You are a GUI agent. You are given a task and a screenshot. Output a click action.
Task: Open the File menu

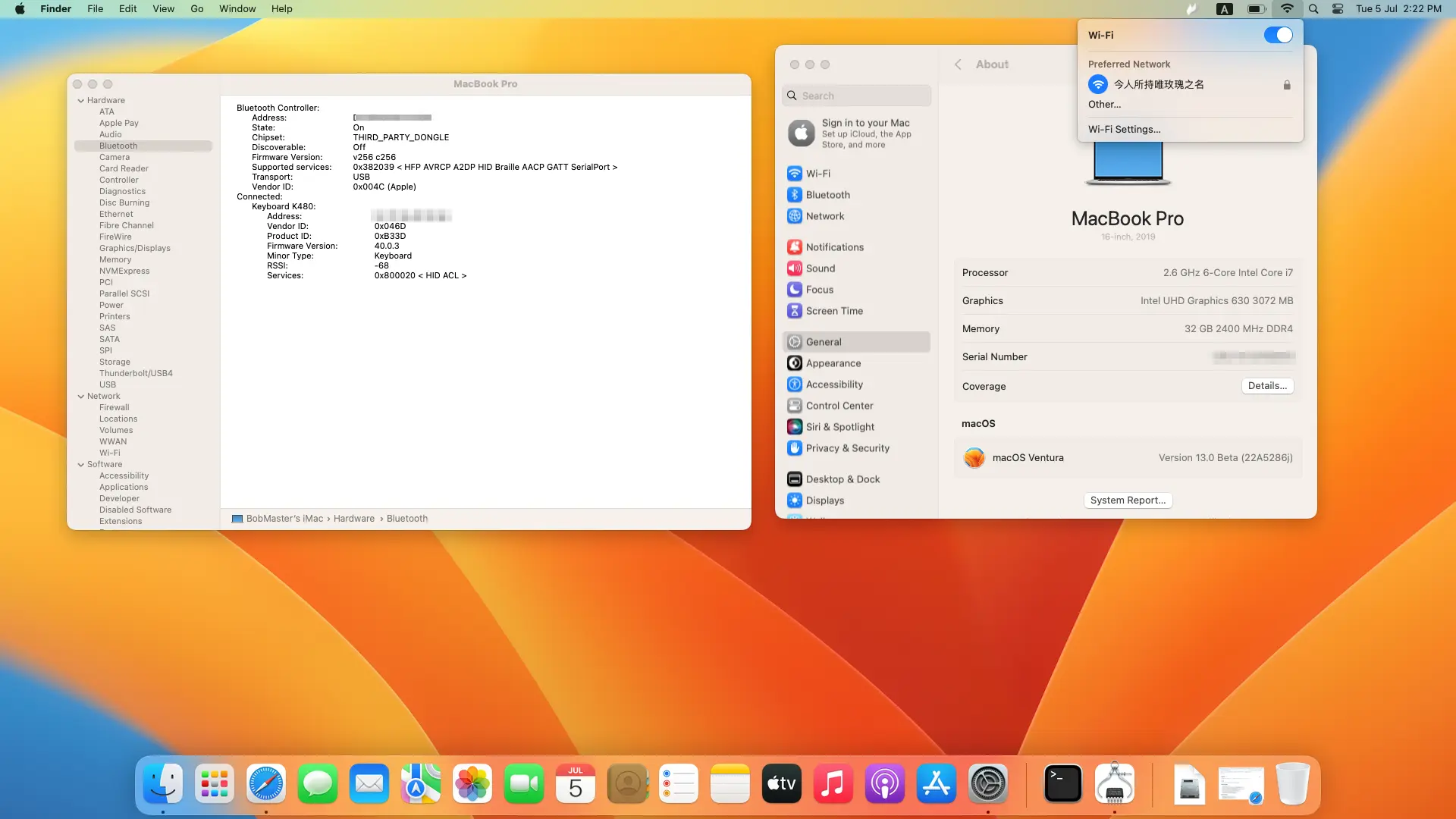95,9
